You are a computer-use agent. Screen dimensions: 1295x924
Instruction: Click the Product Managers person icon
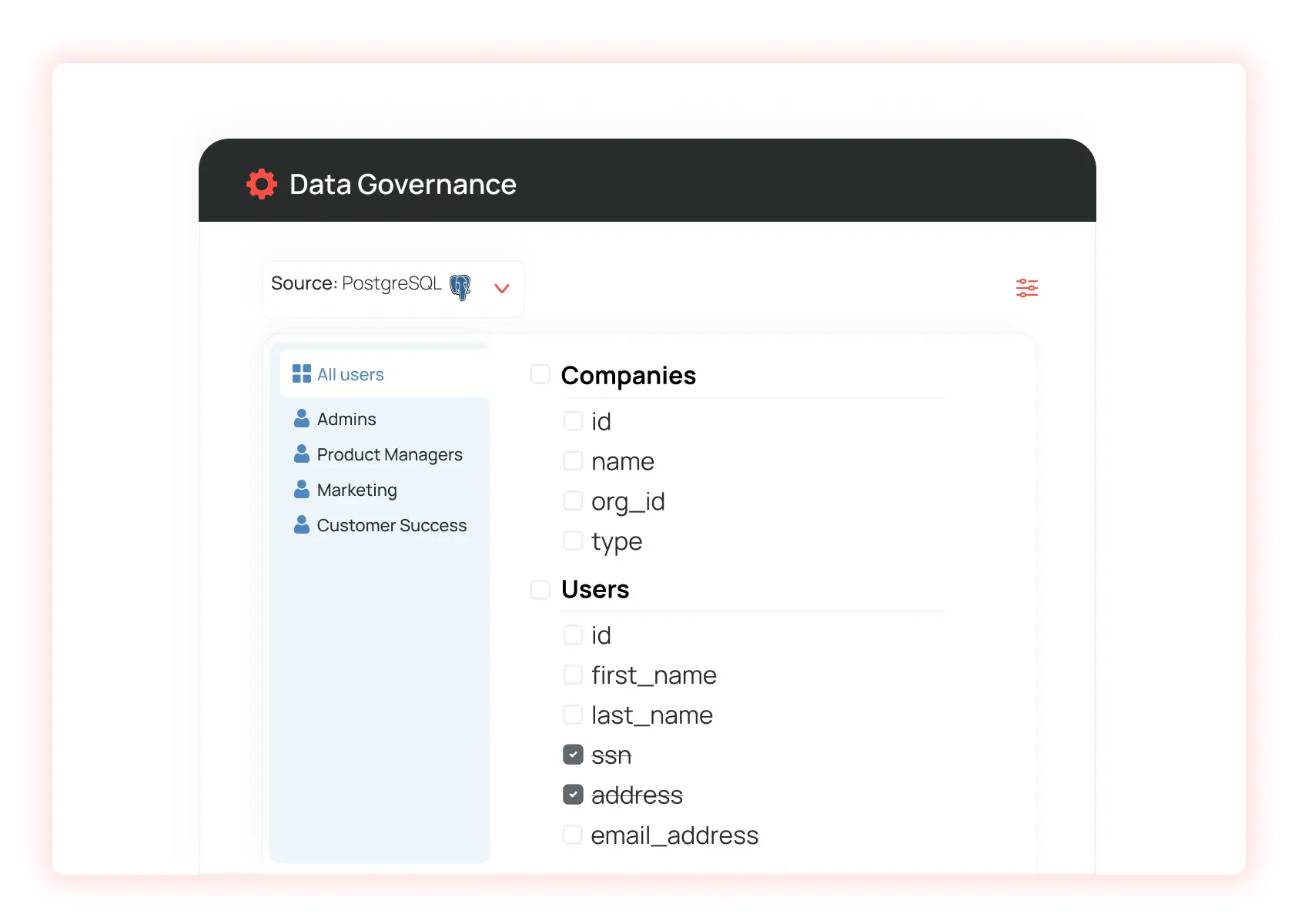click(302, 454)
